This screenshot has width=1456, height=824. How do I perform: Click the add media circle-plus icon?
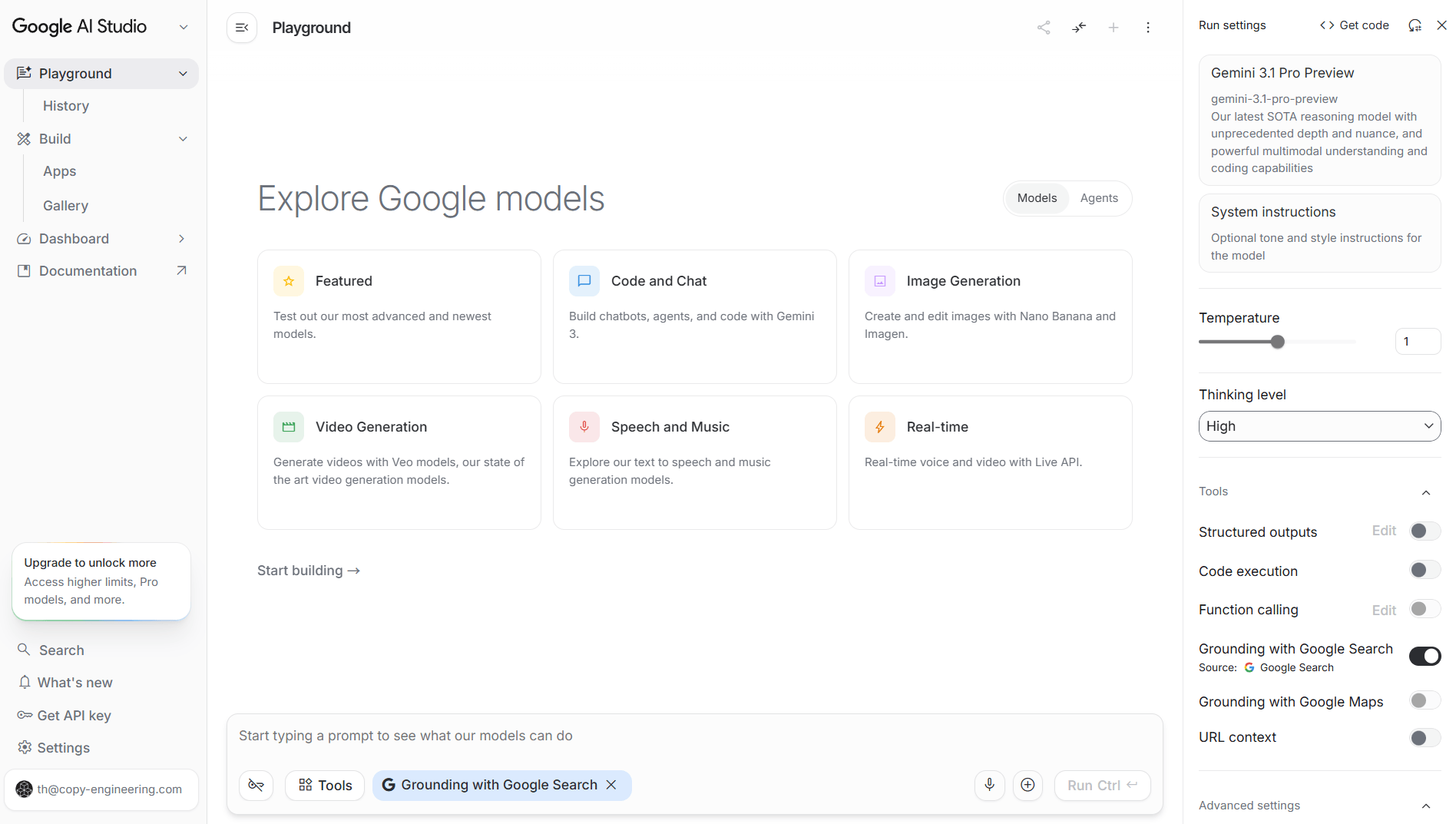click(1028, 785)
